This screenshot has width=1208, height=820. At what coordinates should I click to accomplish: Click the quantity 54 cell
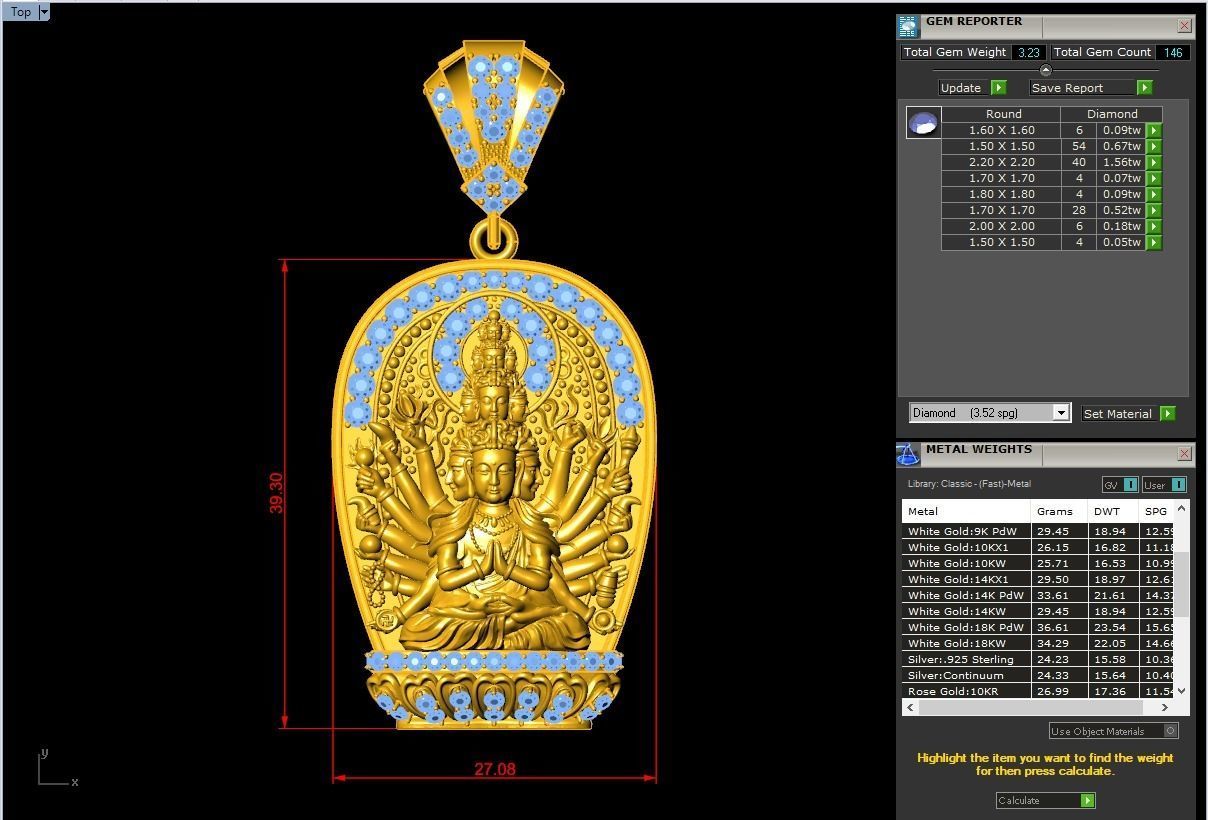(1079, 146)
